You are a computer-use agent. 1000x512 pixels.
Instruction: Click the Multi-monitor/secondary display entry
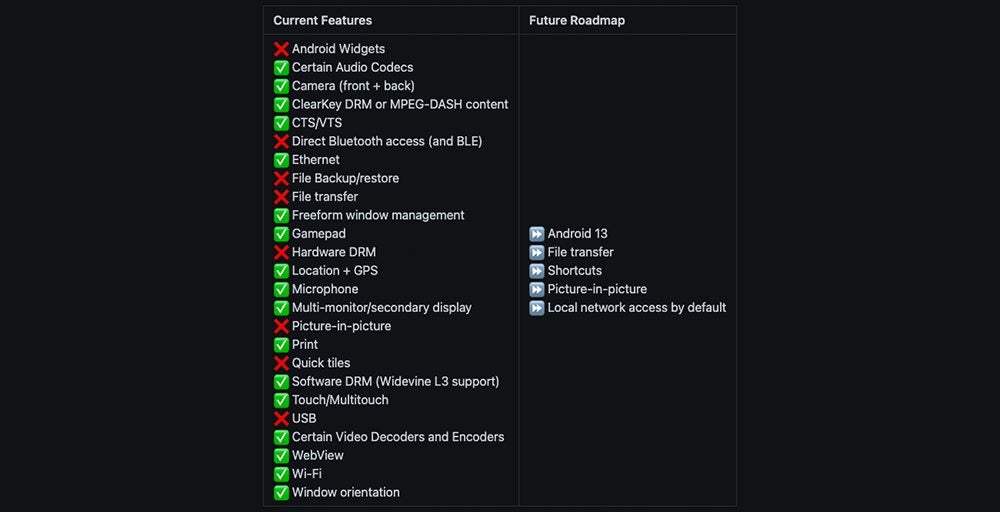click(x=381, y=308)
